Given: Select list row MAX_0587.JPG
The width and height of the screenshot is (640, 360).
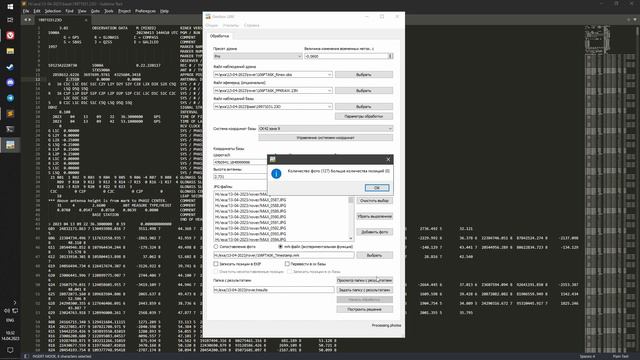Looking at the screenshot, I should pyautogui.click(x=250, y=200).
